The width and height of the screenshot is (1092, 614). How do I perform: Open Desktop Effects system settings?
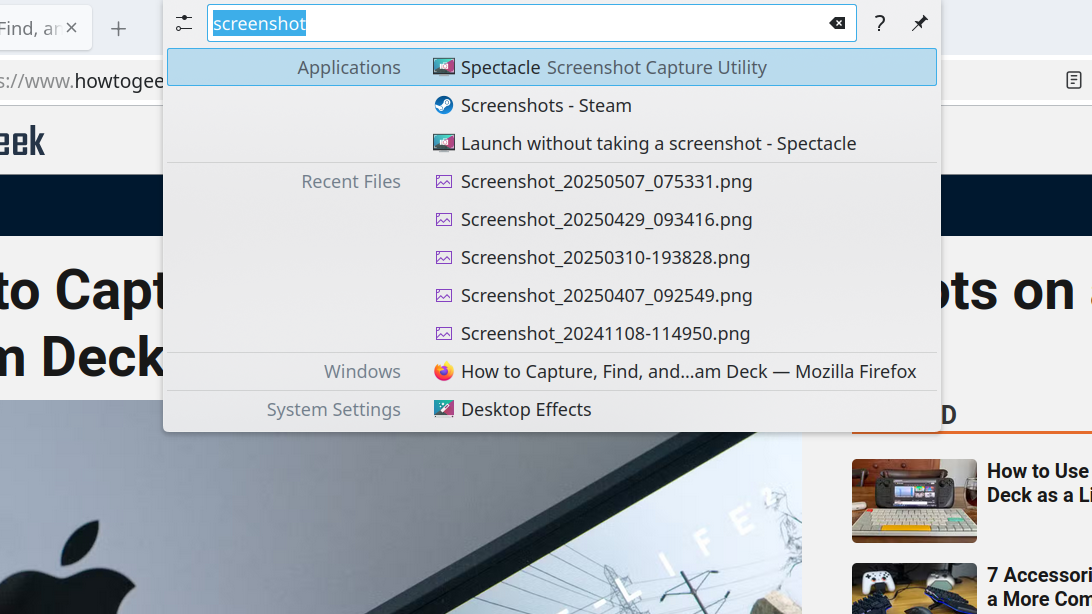pos(525,409)
